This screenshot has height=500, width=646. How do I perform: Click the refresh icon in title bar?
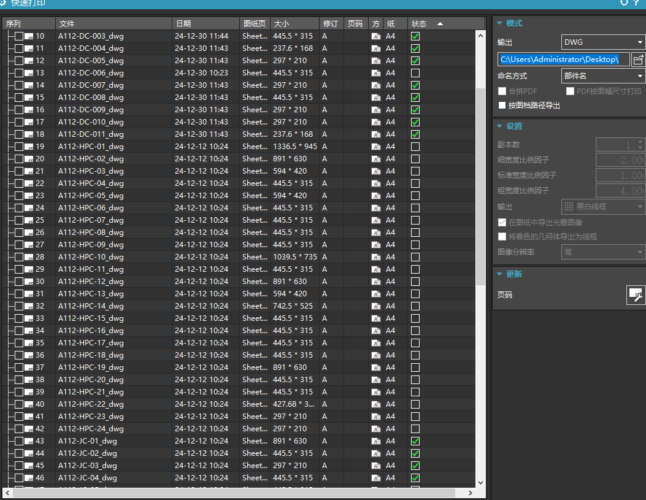[624, 4]
